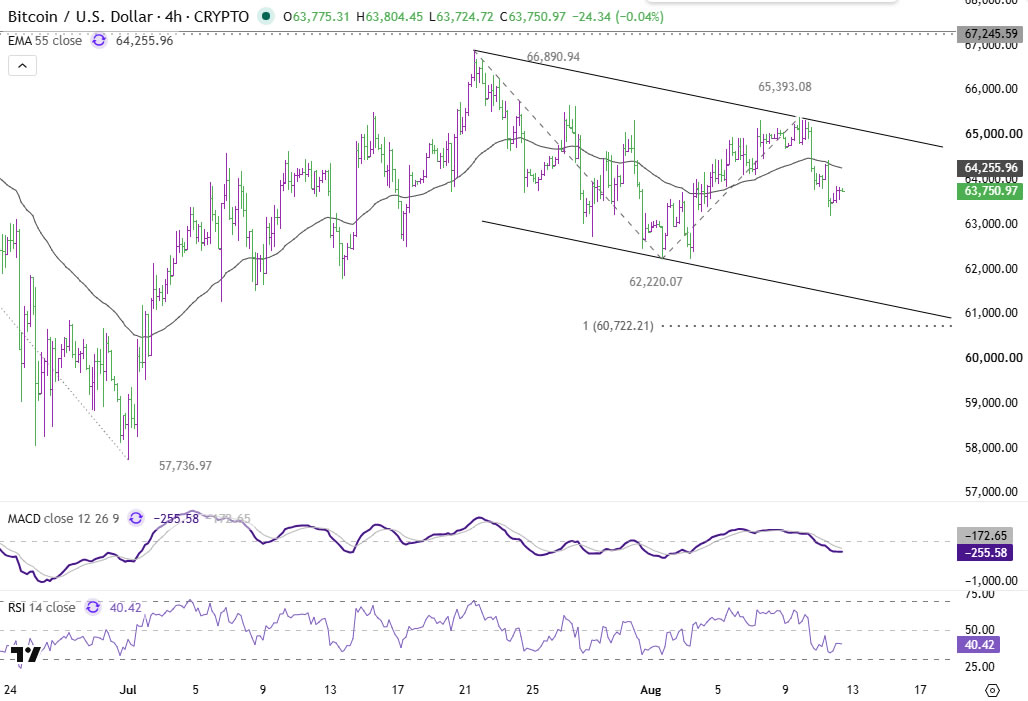Open chart settings gear icon
This screenshot has height=701, width=1028.
(x=993, y=690)
